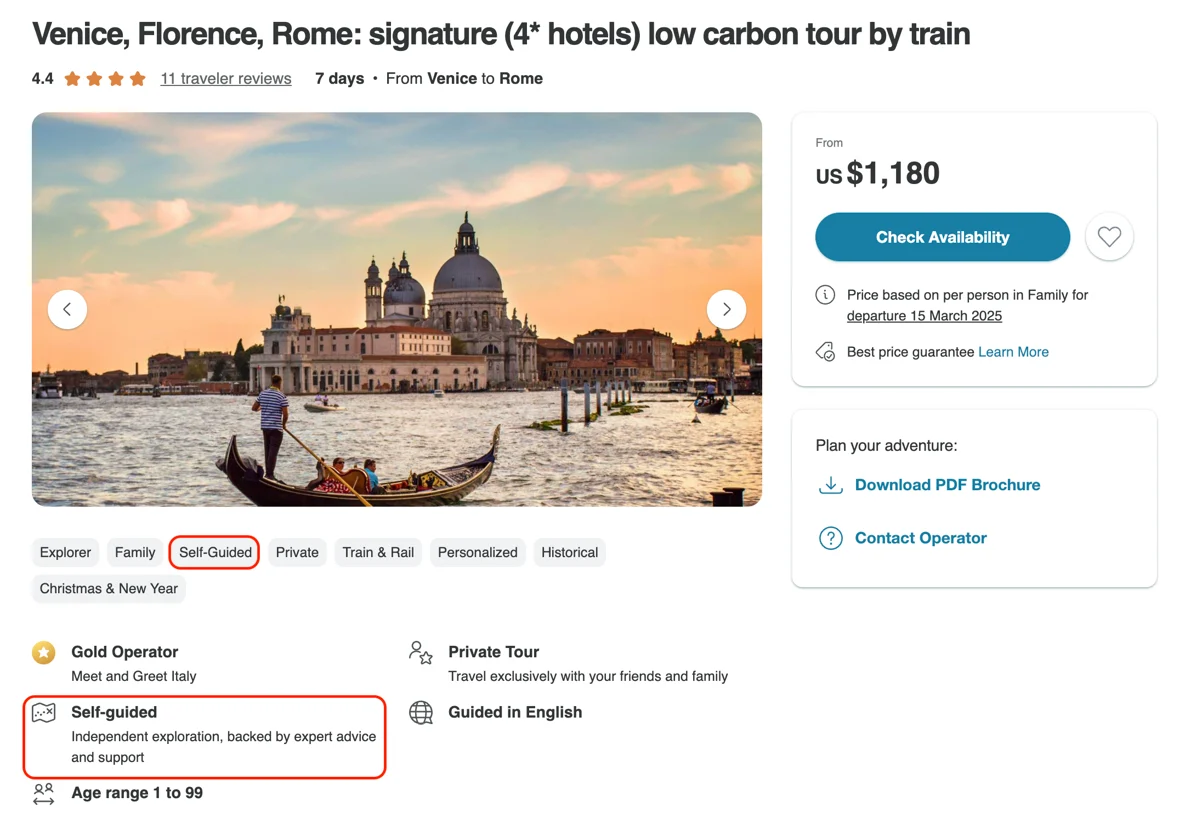Select the Train & Rail tag
This screenshot has width=1202, height=814.
coord(378,552)
